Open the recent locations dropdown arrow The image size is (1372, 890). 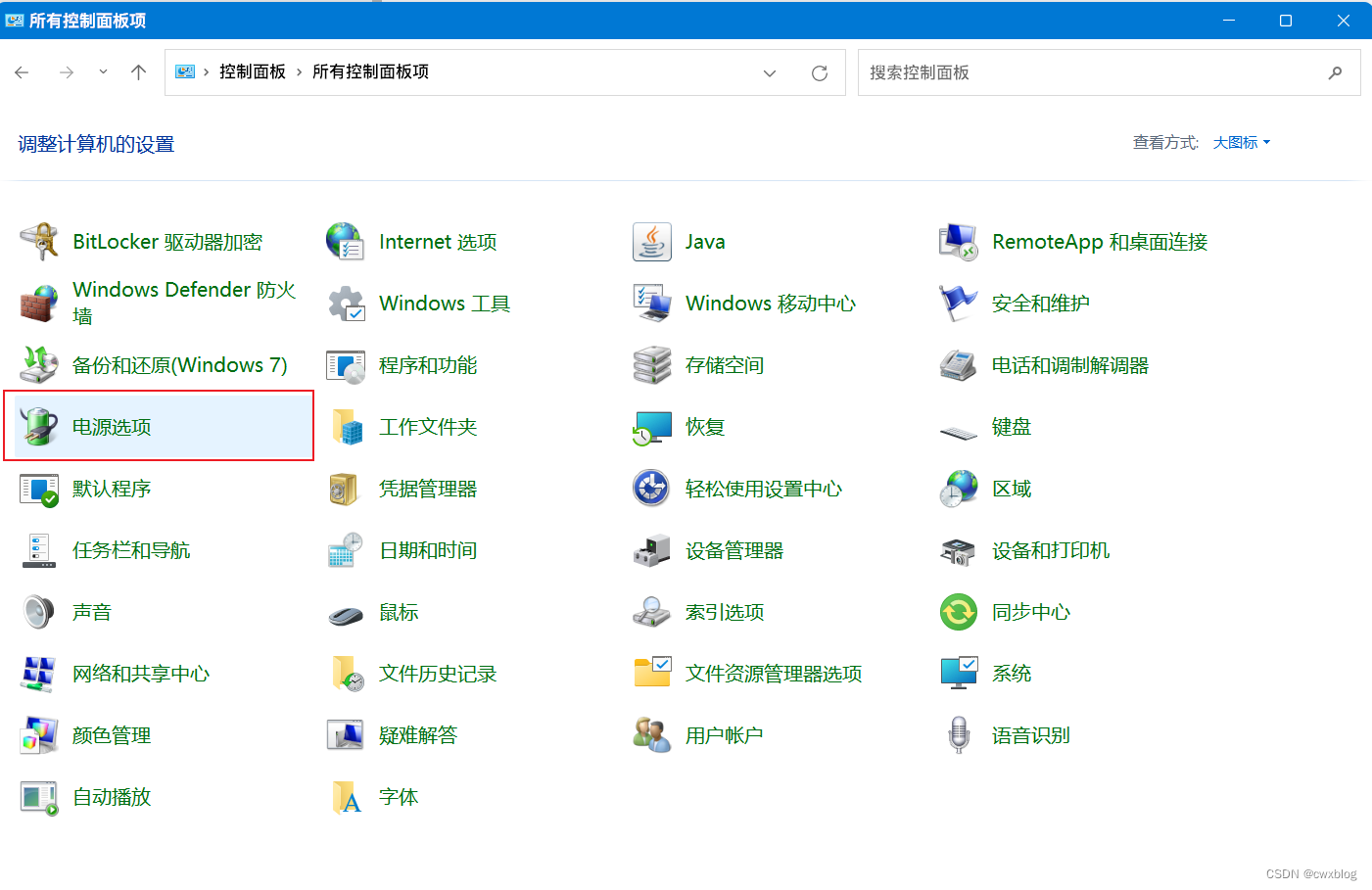coord(103,72)
